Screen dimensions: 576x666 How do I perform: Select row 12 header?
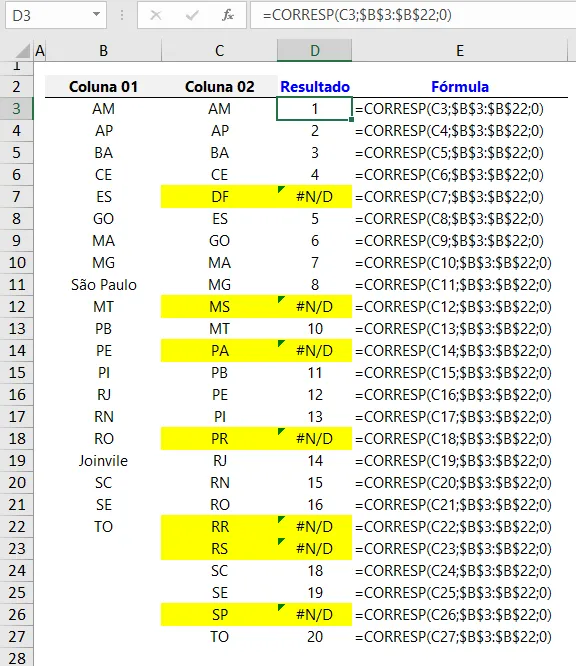coord(17,307)
